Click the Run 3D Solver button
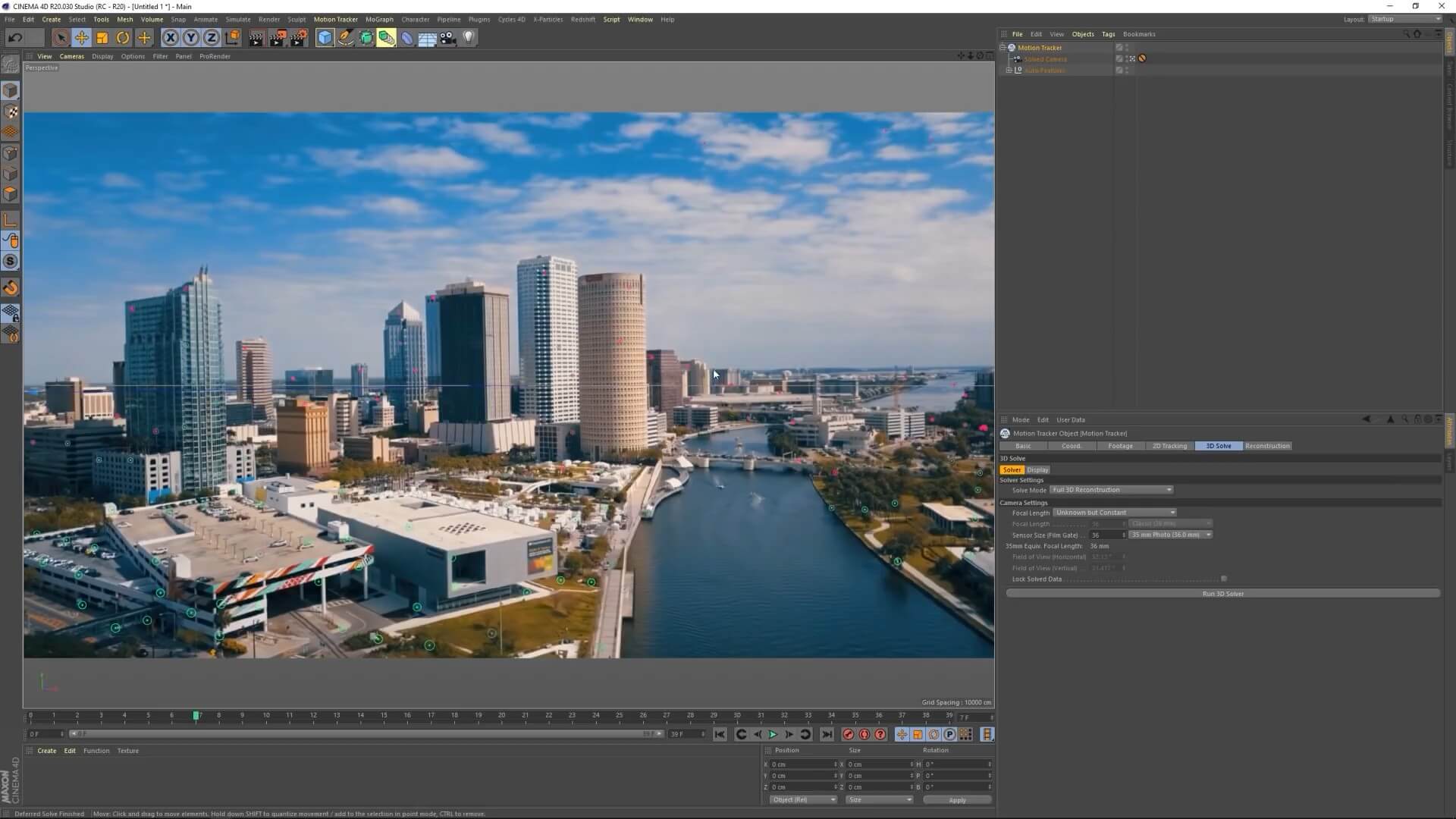This screenshot has width=1456, height=819. coord(1222,594)
